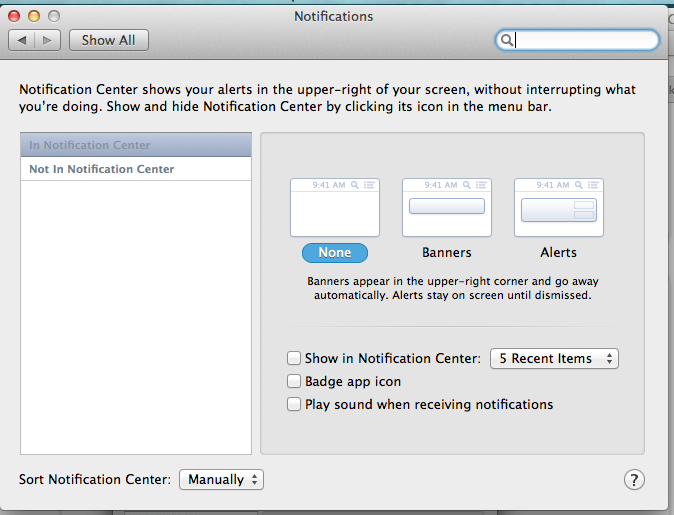Click the back arrow navigation button
Image resolution: width=674 pixels, height=515 pixels.
(x=22, y=40)
